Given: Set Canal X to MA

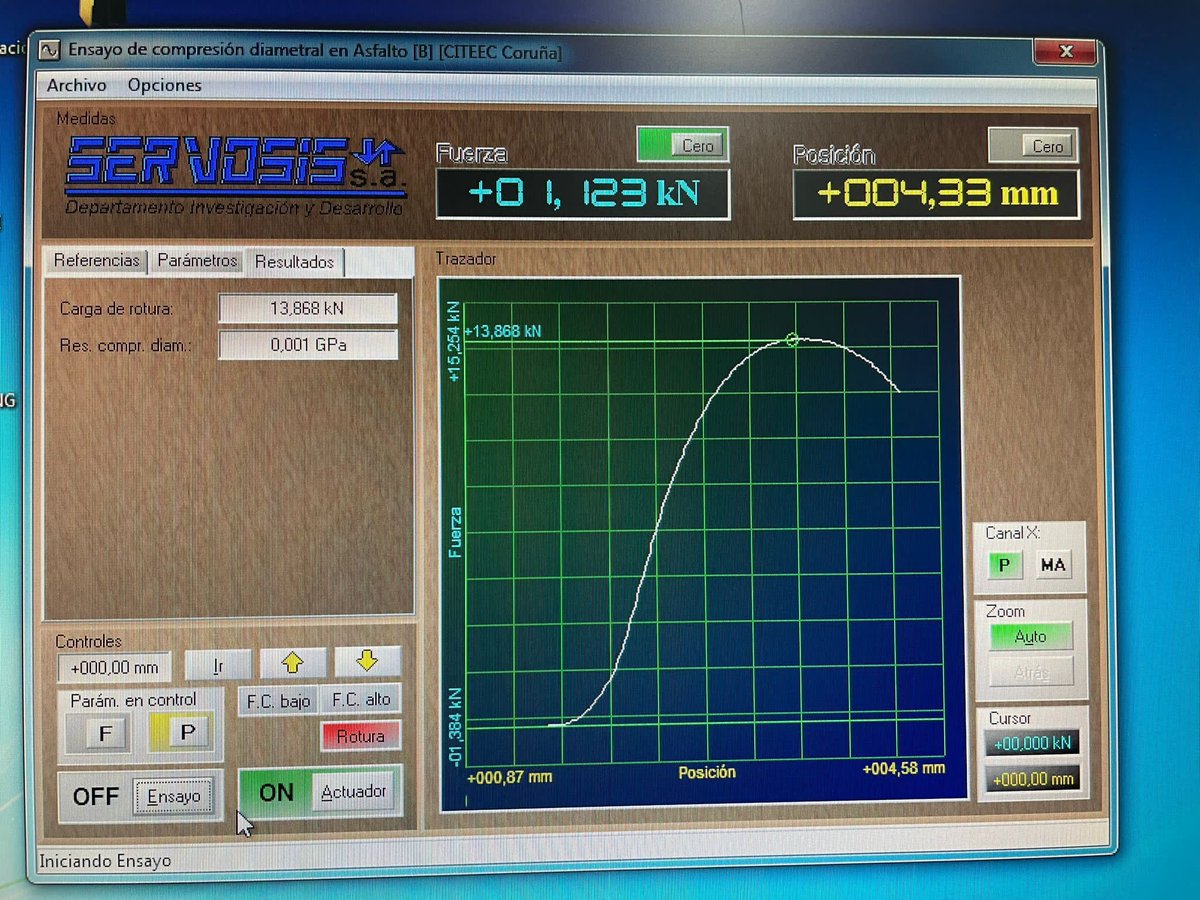Looking at the screenshot, I should pos(1053,566).
